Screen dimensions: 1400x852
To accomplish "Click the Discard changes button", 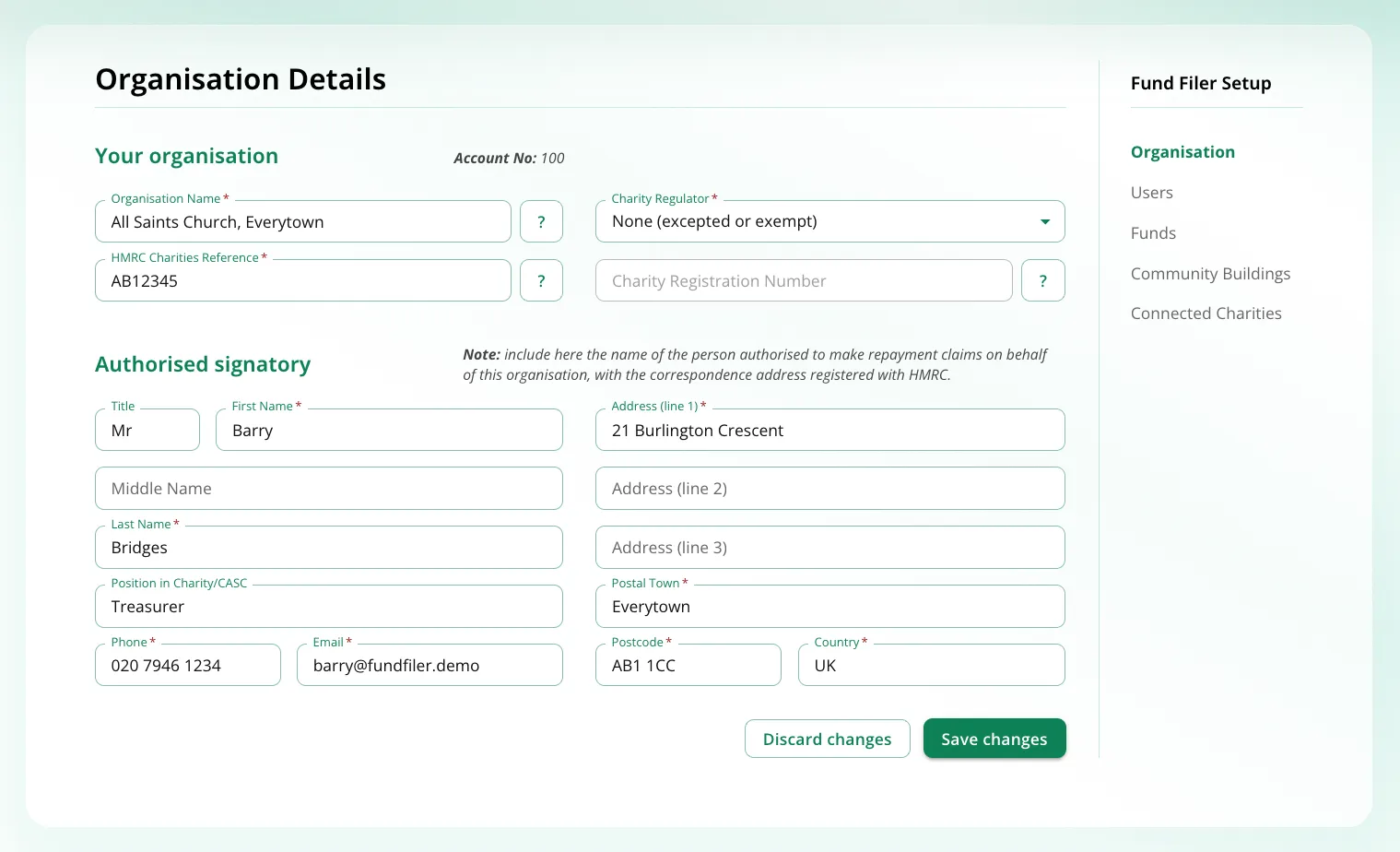I will click(x=827, y=739).
